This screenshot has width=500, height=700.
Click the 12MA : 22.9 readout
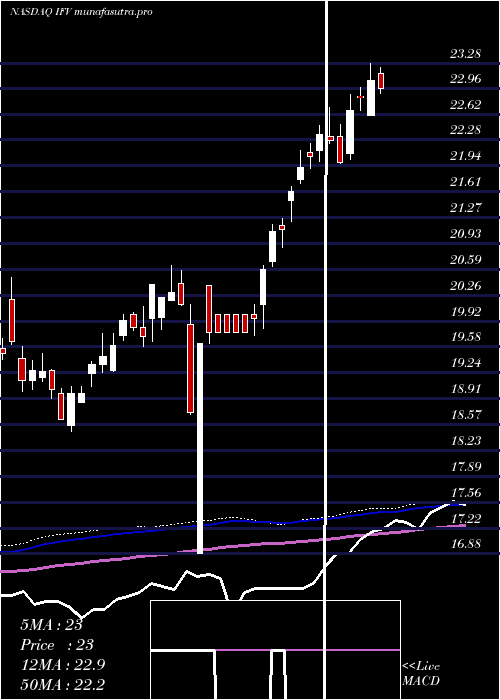62,665
